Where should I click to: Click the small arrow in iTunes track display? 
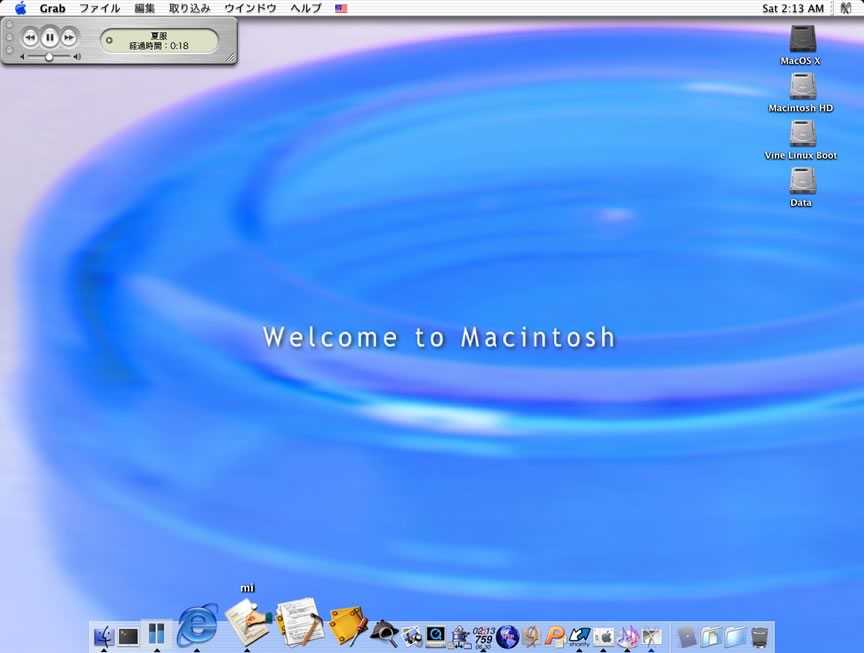pyautogui.click(x=109, y=40)
